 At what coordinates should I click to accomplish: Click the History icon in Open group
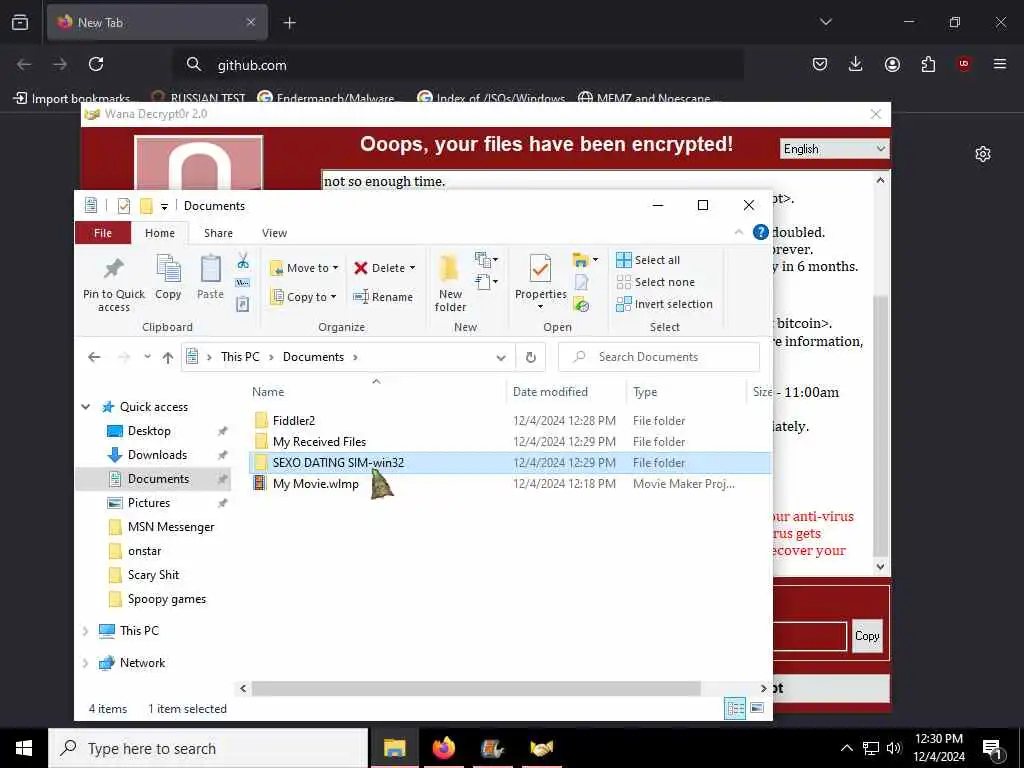pyautogui.click(x=581, y=304)
